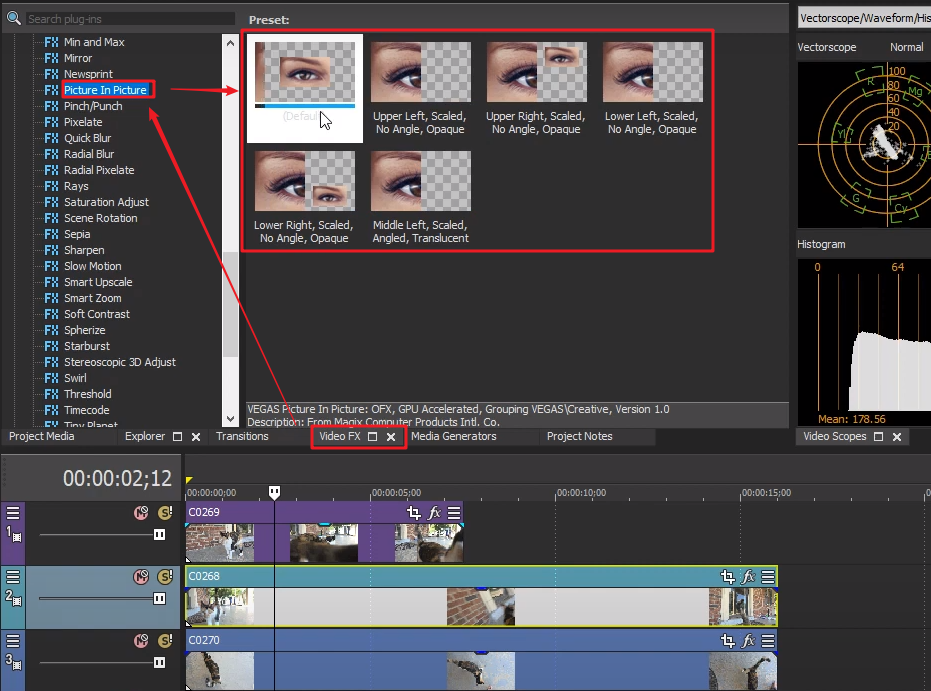Switch to the Explorer tab
The image size is (931, 691).
(x=145, y=436)
